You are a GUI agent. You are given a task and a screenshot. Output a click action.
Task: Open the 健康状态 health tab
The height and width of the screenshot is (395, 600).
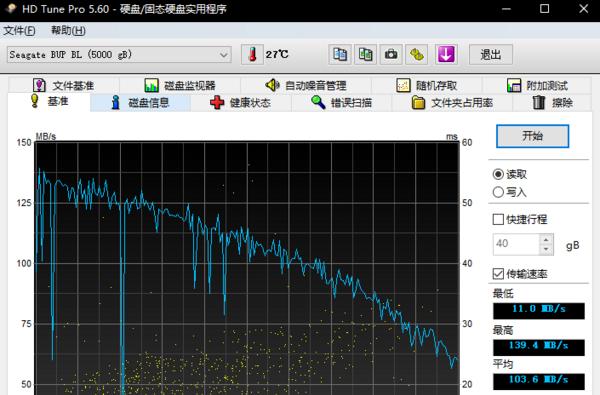pos(240,103)
